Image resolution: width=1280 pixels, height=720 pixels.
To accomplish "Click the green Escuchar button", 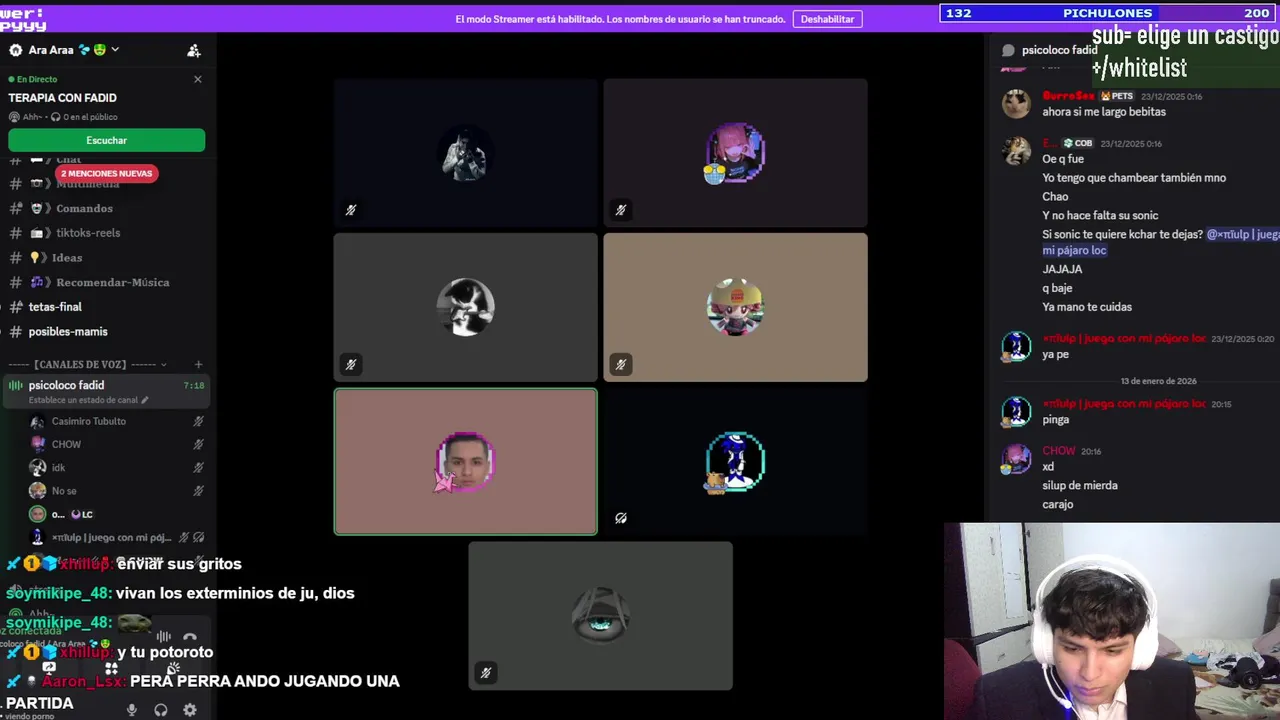I will 106,140.
